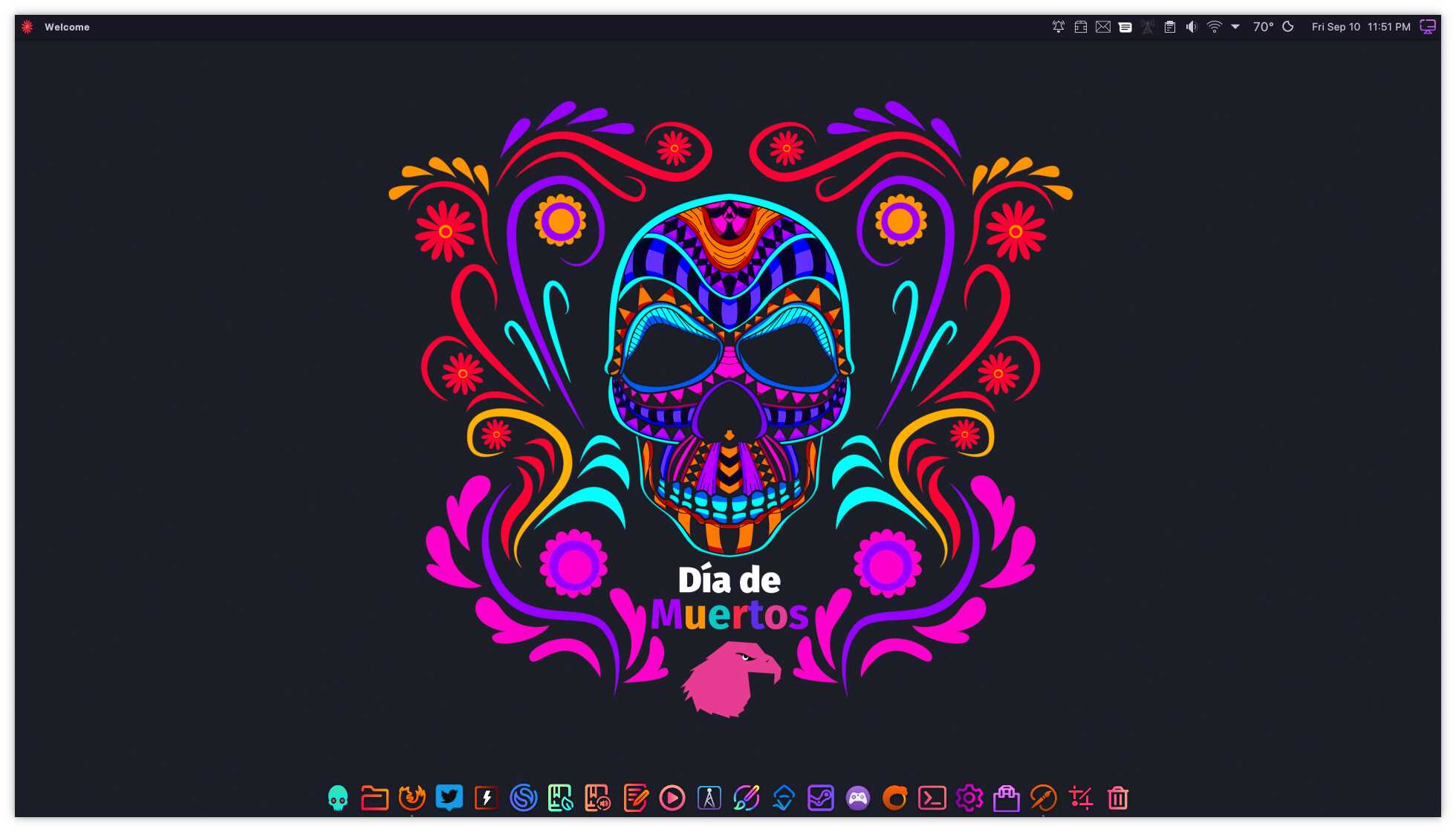Viewport: 1456px width, 832px height.
Task: Open the blue circular S app icon
Action: coord(524,798)
